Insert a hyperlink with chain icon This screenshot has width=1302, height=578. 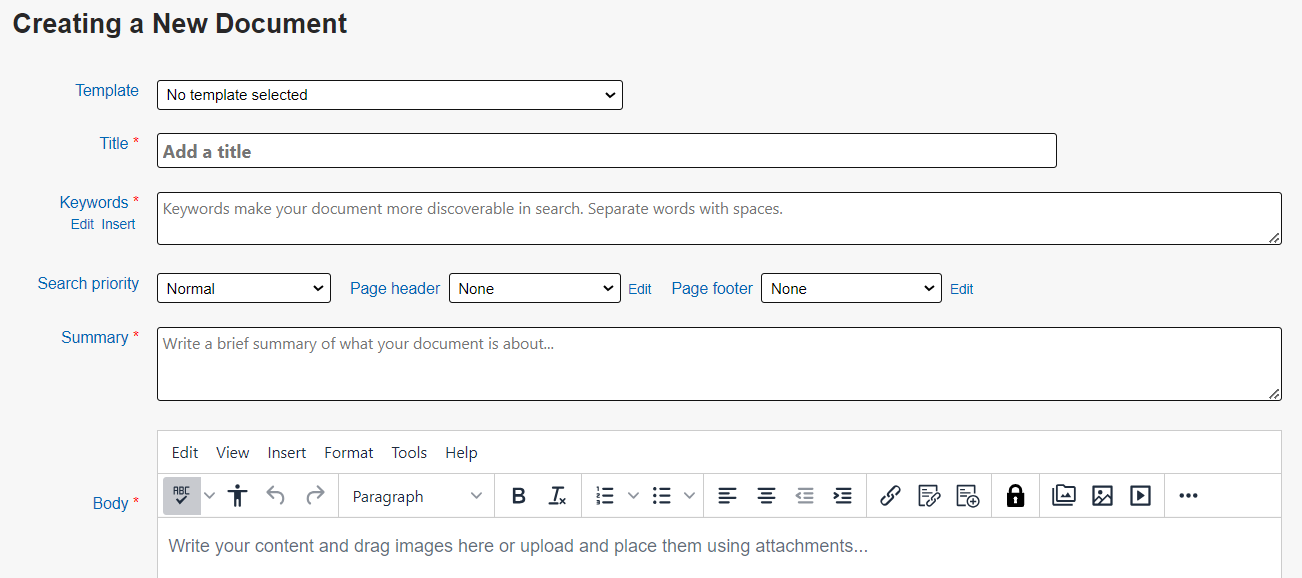tap(891, 496)
